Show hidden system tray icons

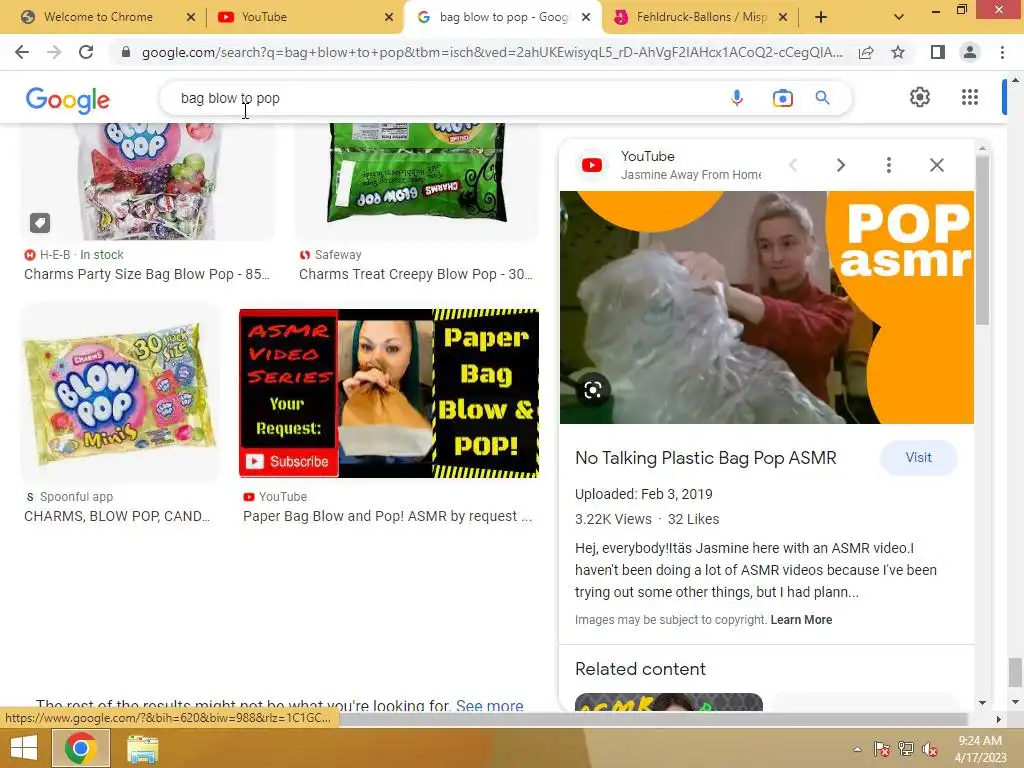(857, 749)
